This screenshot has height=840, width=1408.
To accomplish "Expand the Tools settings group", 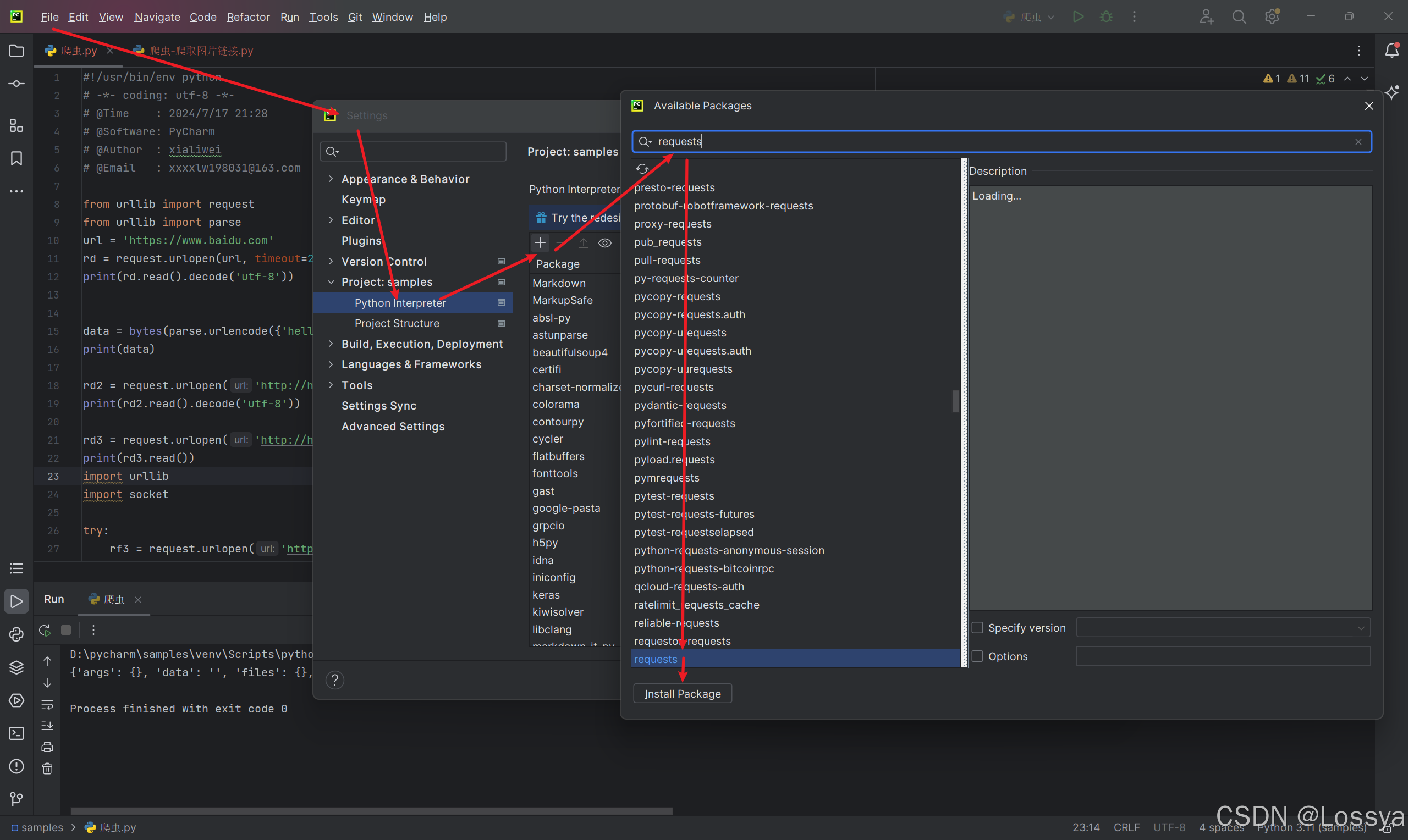I will (331, 385).
